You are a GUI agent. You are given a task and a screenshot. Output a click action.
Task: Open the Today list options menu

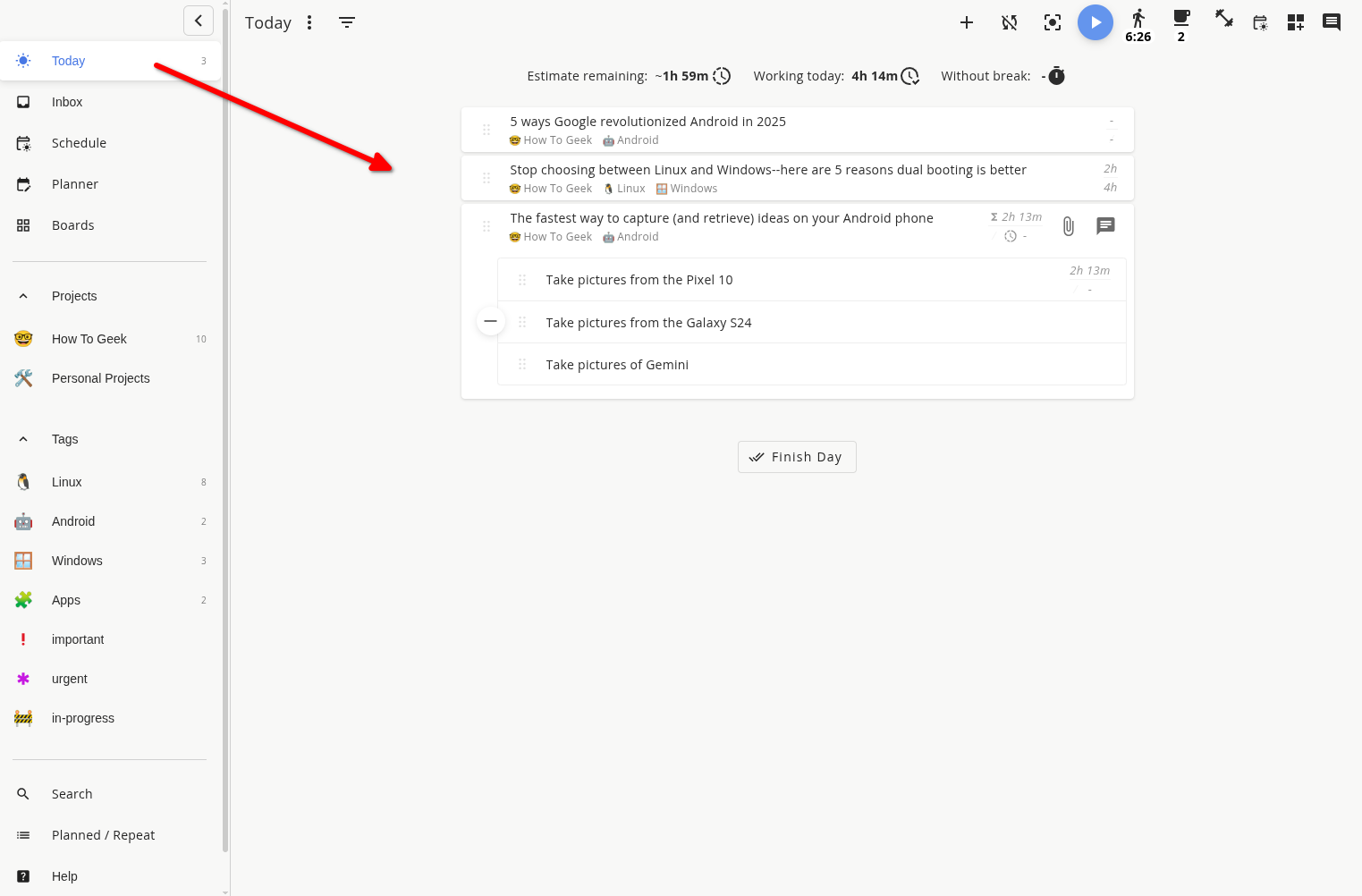coord(309,22)
